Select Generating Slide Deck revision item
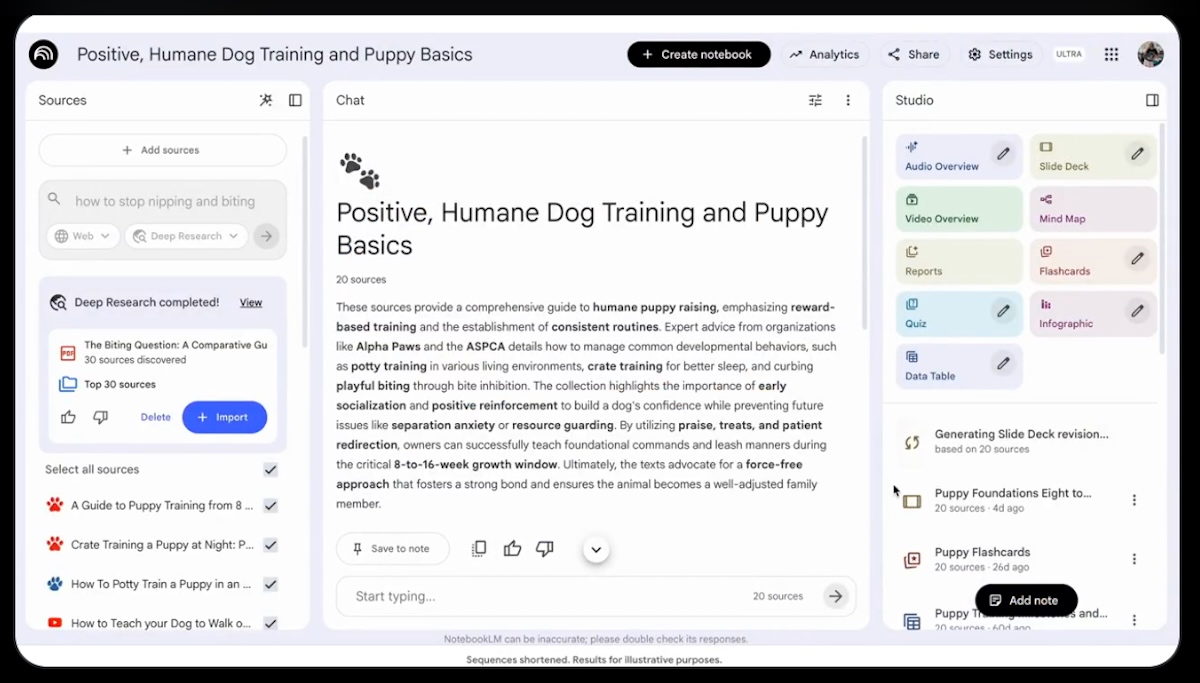The width and height of the screenshot is (1200, 683). [1020, 441]
